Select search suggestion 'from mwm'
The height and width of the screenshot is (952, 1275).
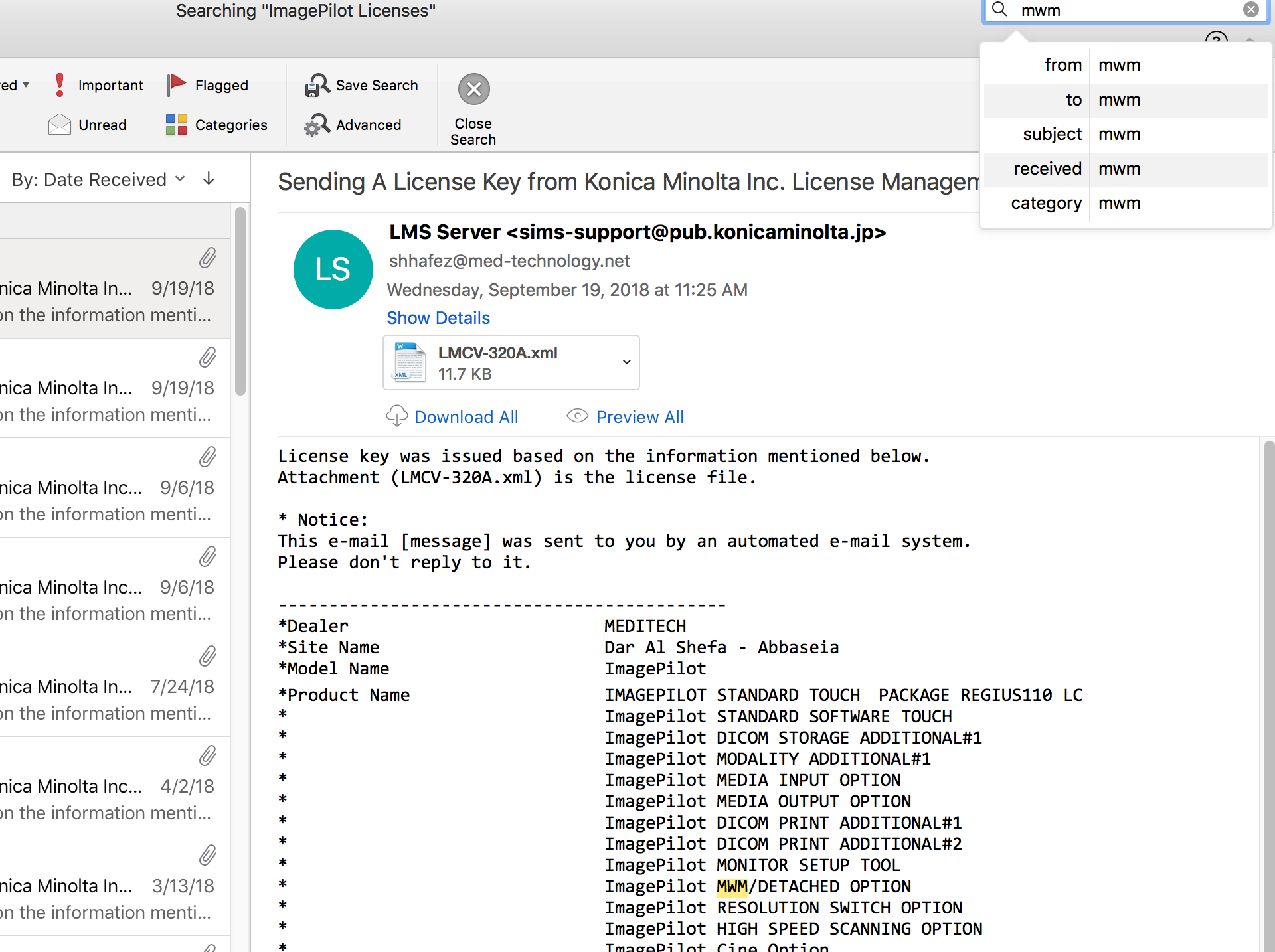click(x=1126, y=65)
